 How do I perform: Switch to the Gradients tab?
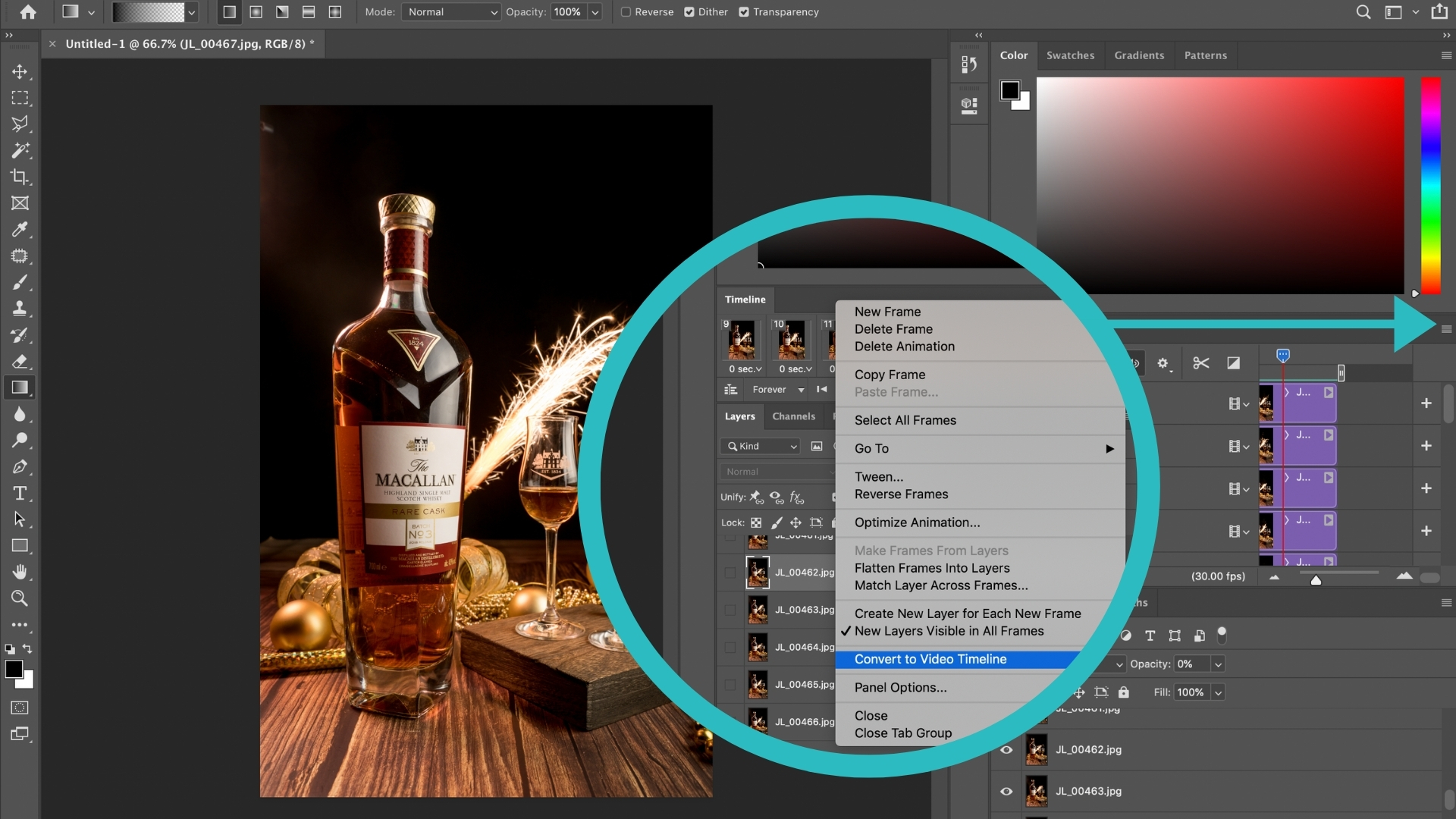pyautogui.click(x=1139, y=55)
